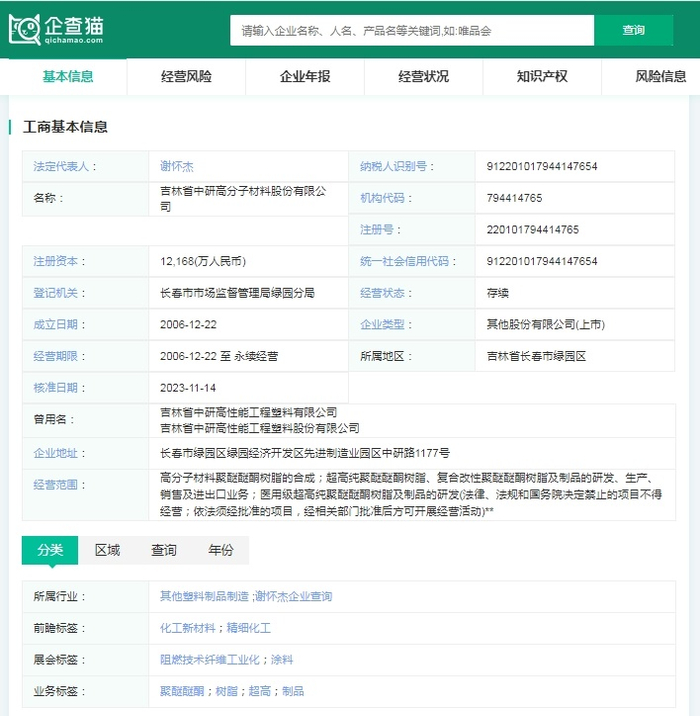Click the 精细化工 tag link
This screenshot has height=716, width=700.
[249, 629]
